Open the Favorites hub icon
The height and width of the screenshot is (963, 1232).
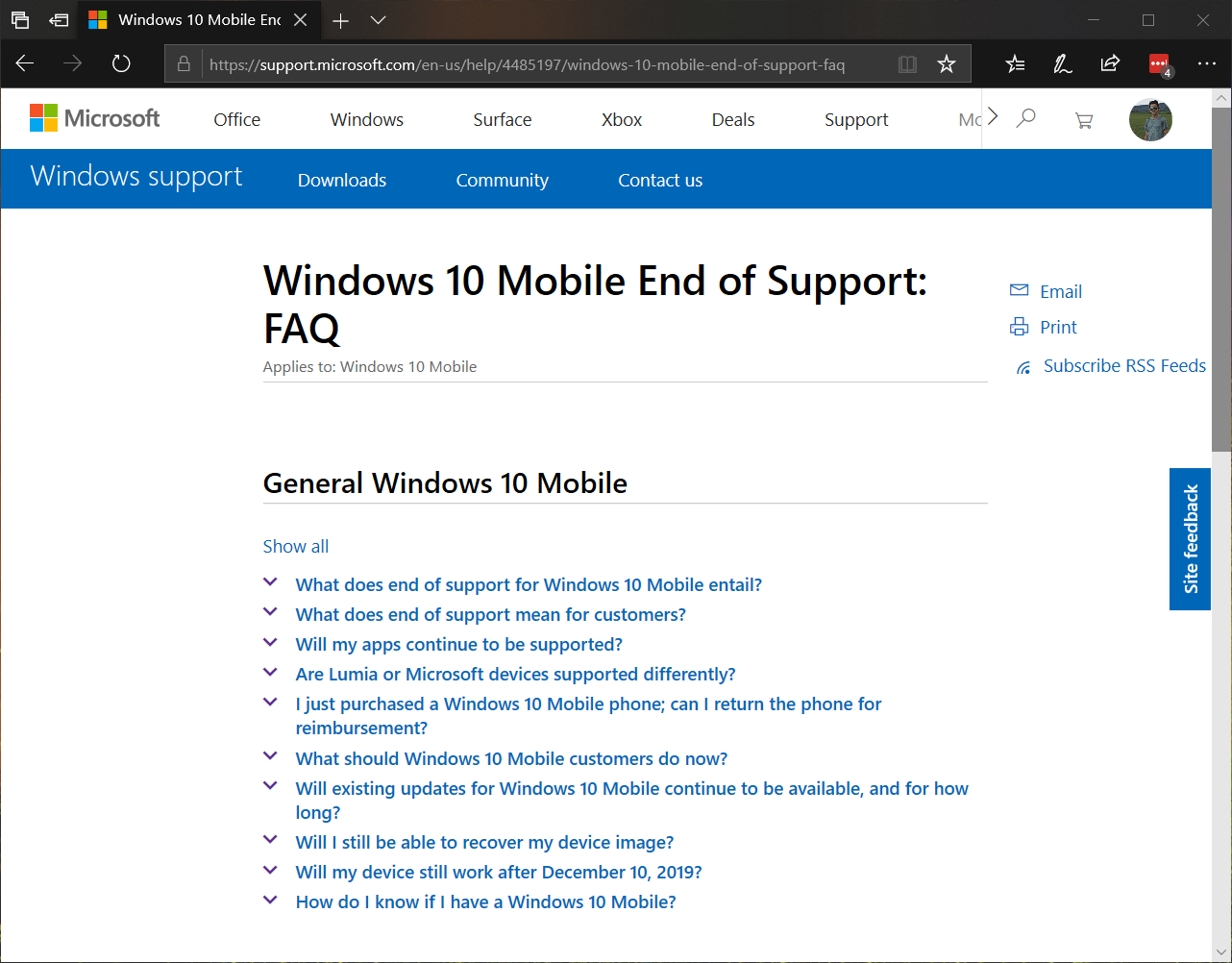point(1015,63)
